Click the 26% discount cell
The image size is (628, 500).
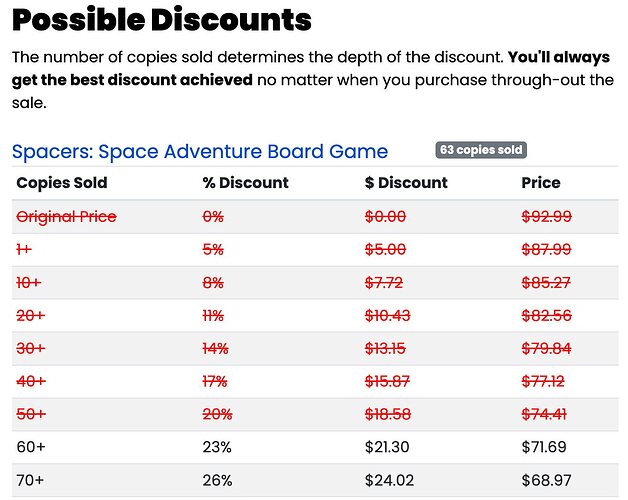pyautogui.click(x=217, y=480)
